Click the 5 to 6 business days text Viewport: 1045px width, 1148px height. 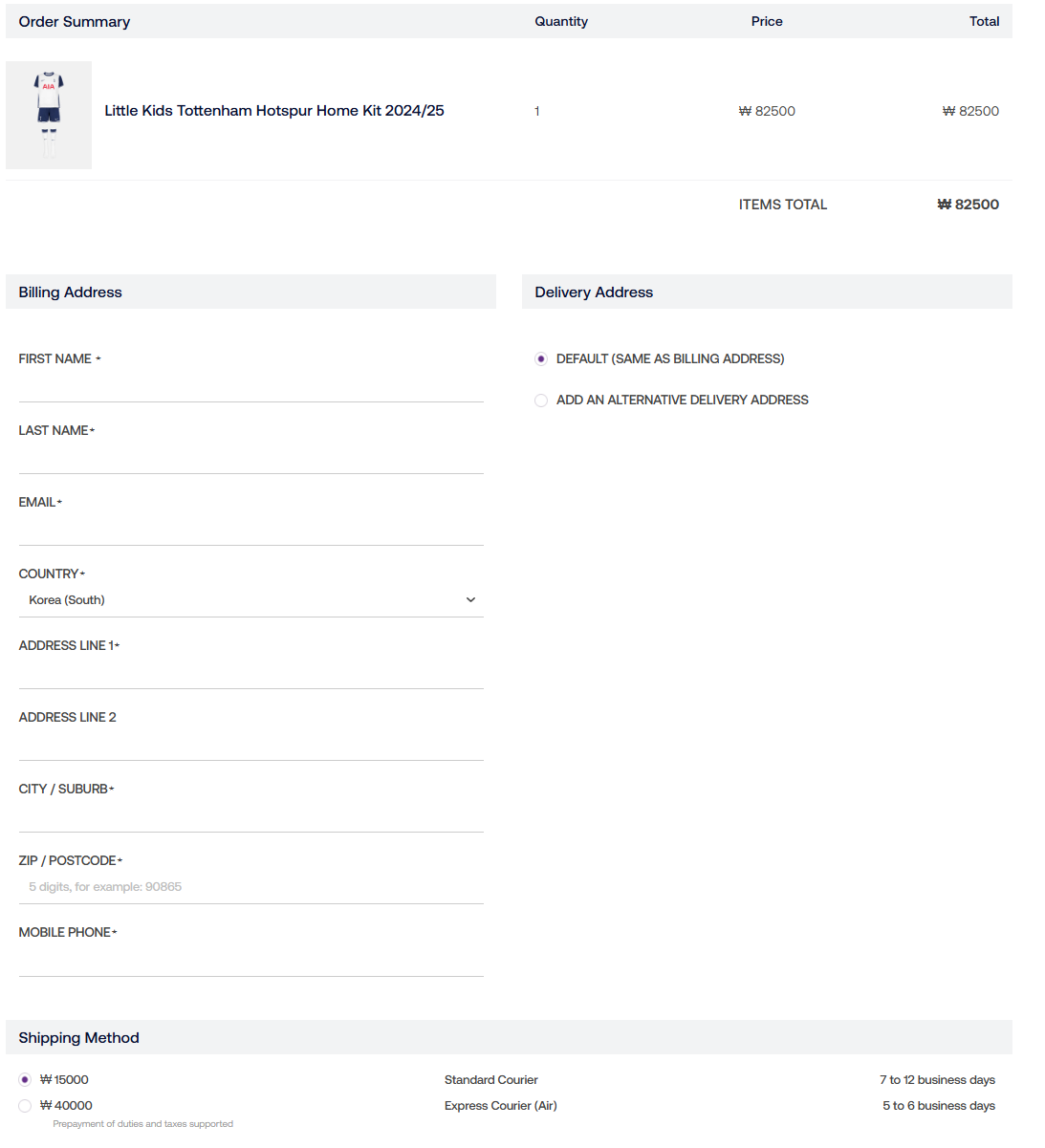point(939,1105)
